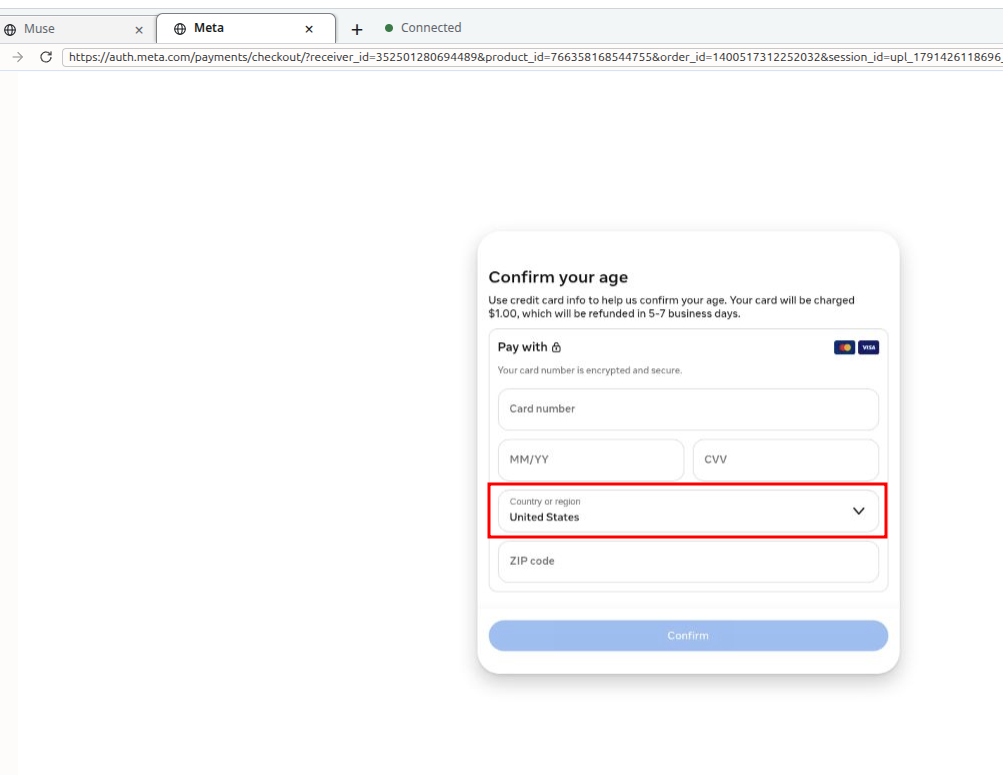Viewport: 1003px width, 775px height.
Task: Click the Mastercard logo icon
Action: click(x=844, y=347)
